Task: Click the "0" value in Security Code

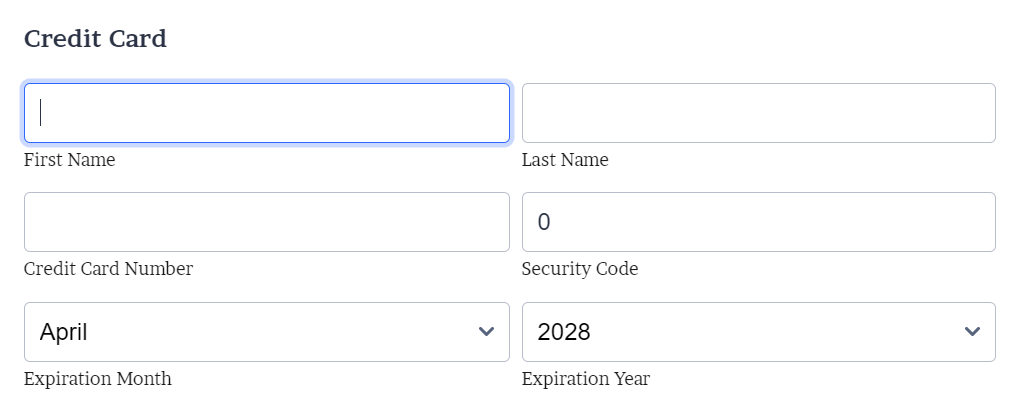Action: pos(544,222)
